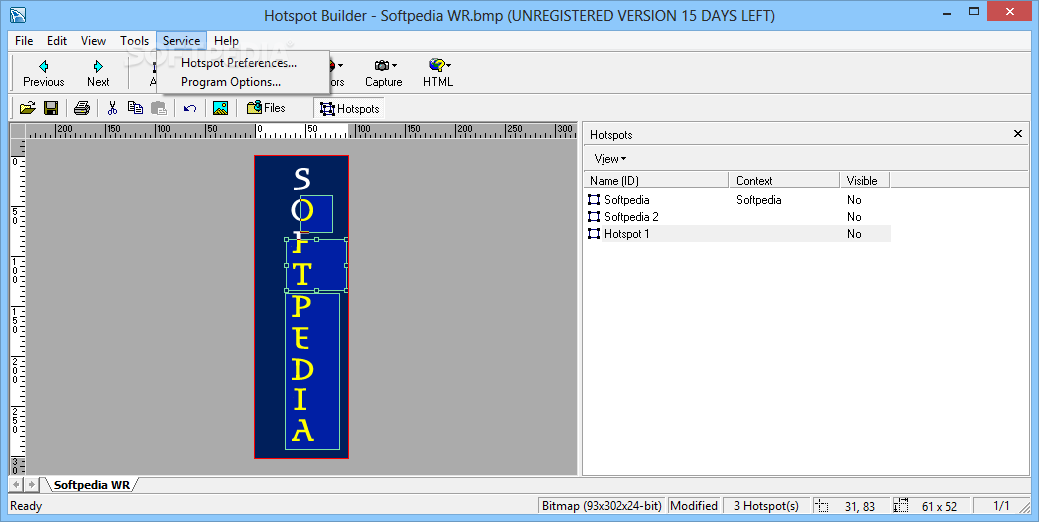Click the greyed-out paste icon
Image resolution: width=1039 pixels, height=522 pixels.
click(x=158, y=108)
